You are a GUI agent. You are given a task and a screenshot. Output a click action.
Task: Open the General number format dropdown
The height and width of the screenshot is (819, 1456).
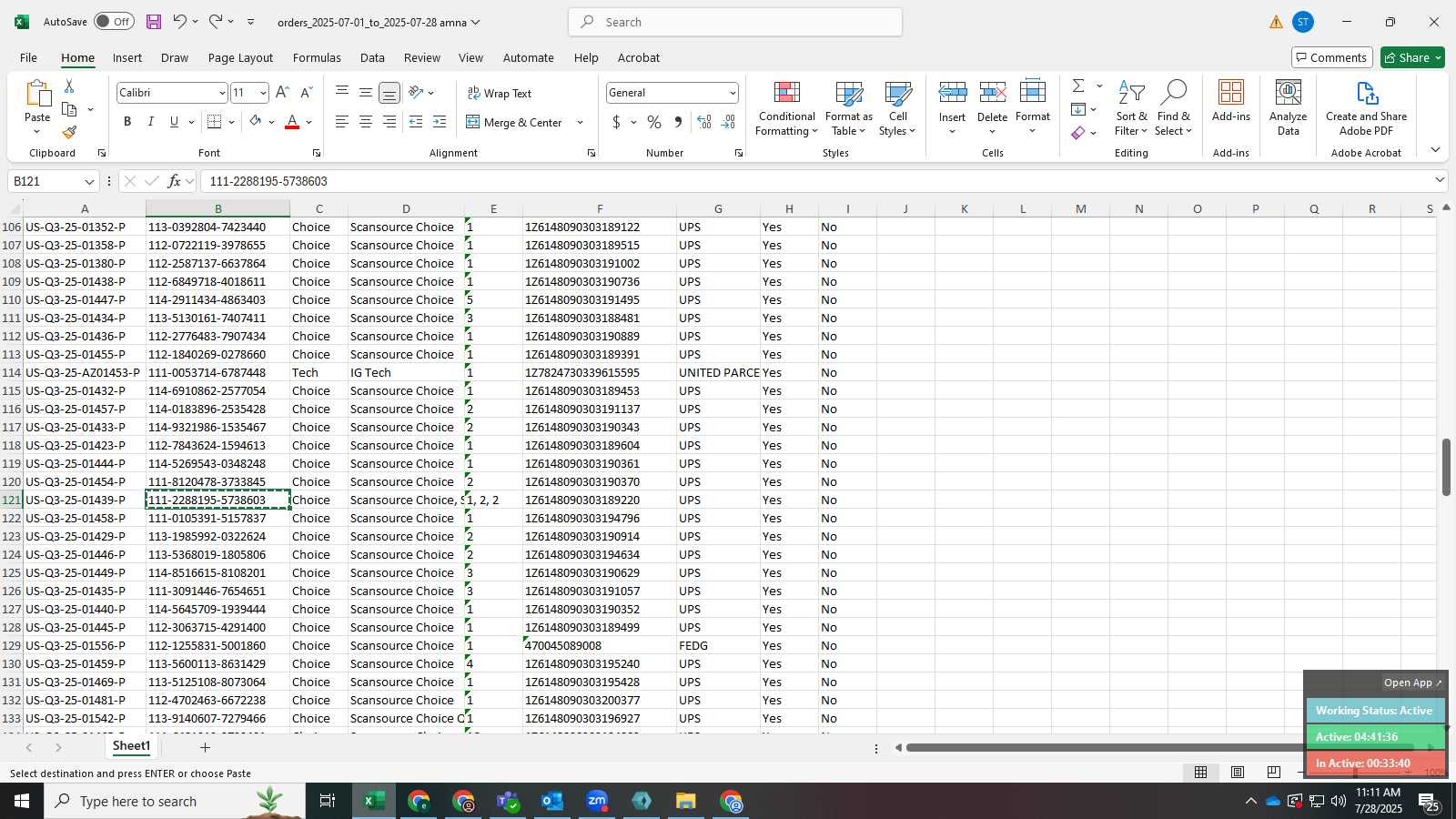733,93
